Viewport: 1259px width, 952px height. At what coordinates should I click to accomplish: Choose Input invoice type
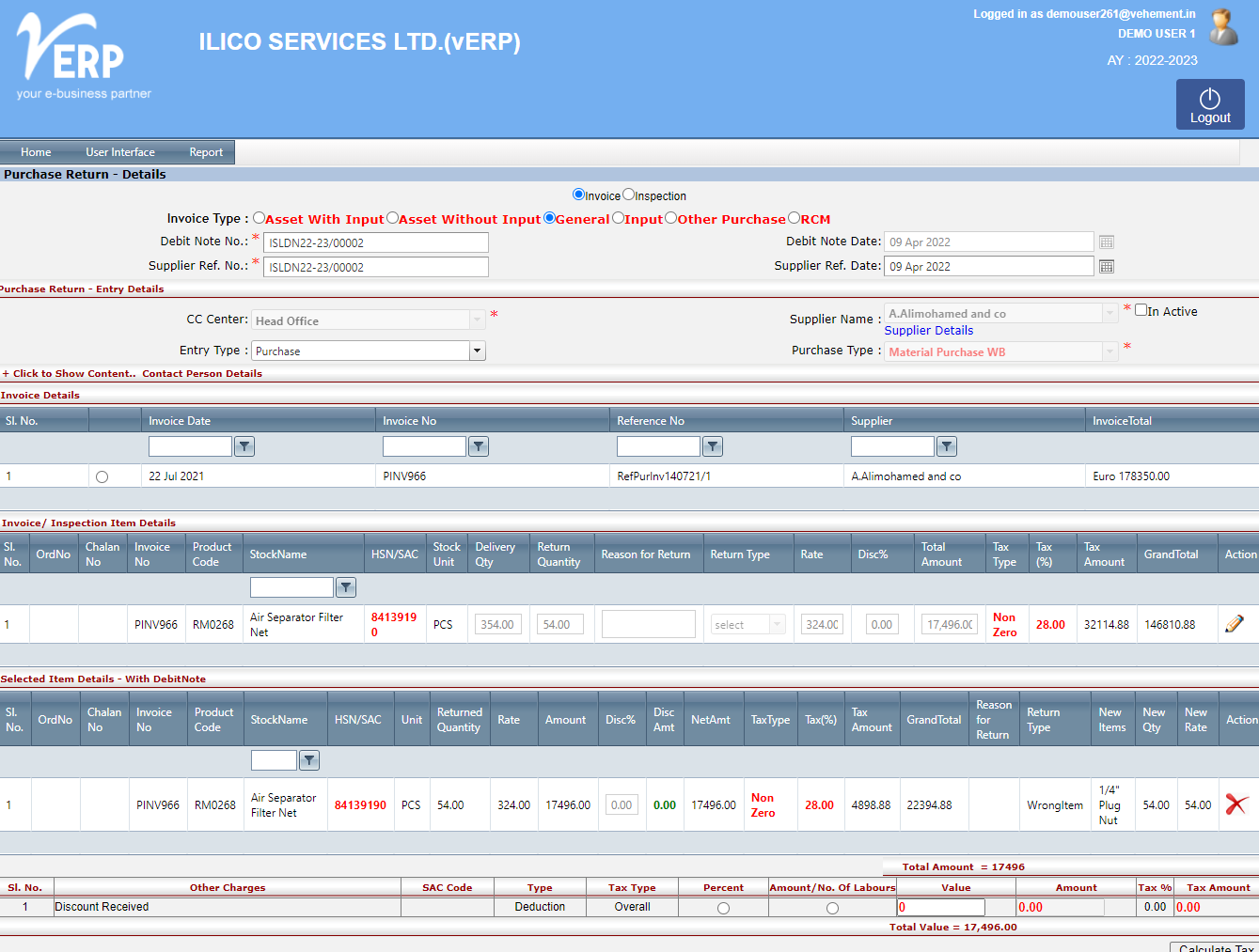(618, 218)
